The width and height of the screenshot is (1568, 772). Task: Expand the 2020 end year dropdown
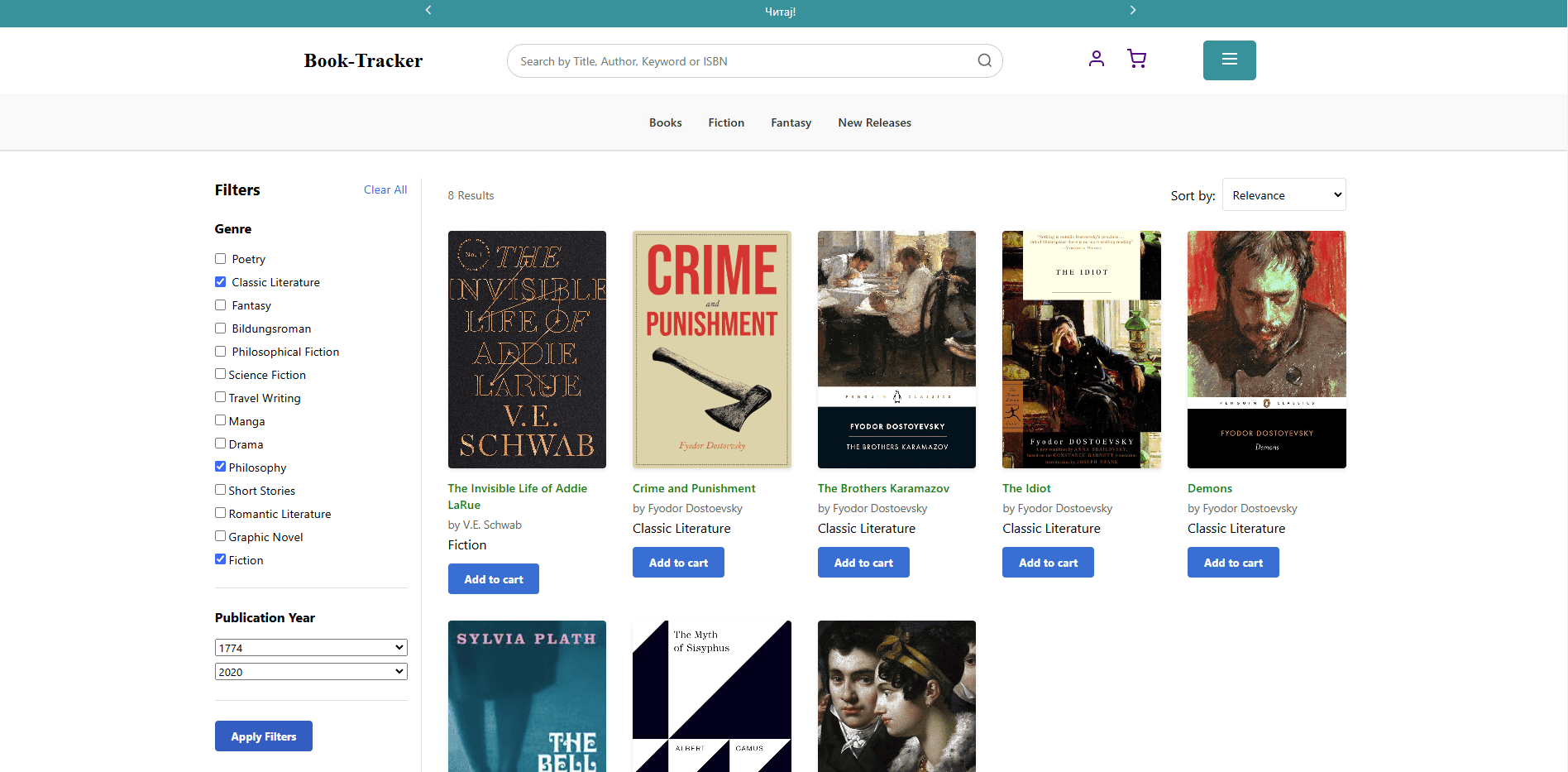click(311, 672)
